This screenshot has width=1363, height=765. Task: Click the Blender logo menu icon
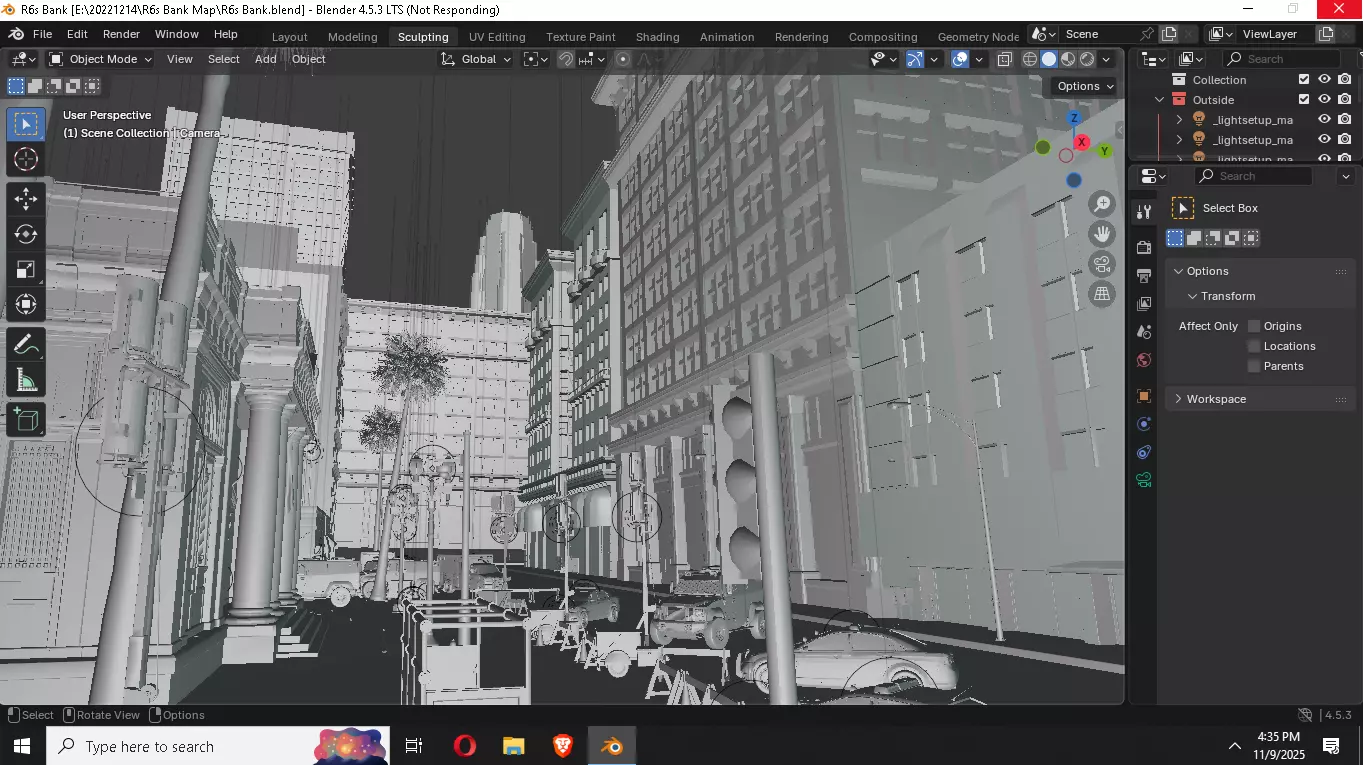16,34
